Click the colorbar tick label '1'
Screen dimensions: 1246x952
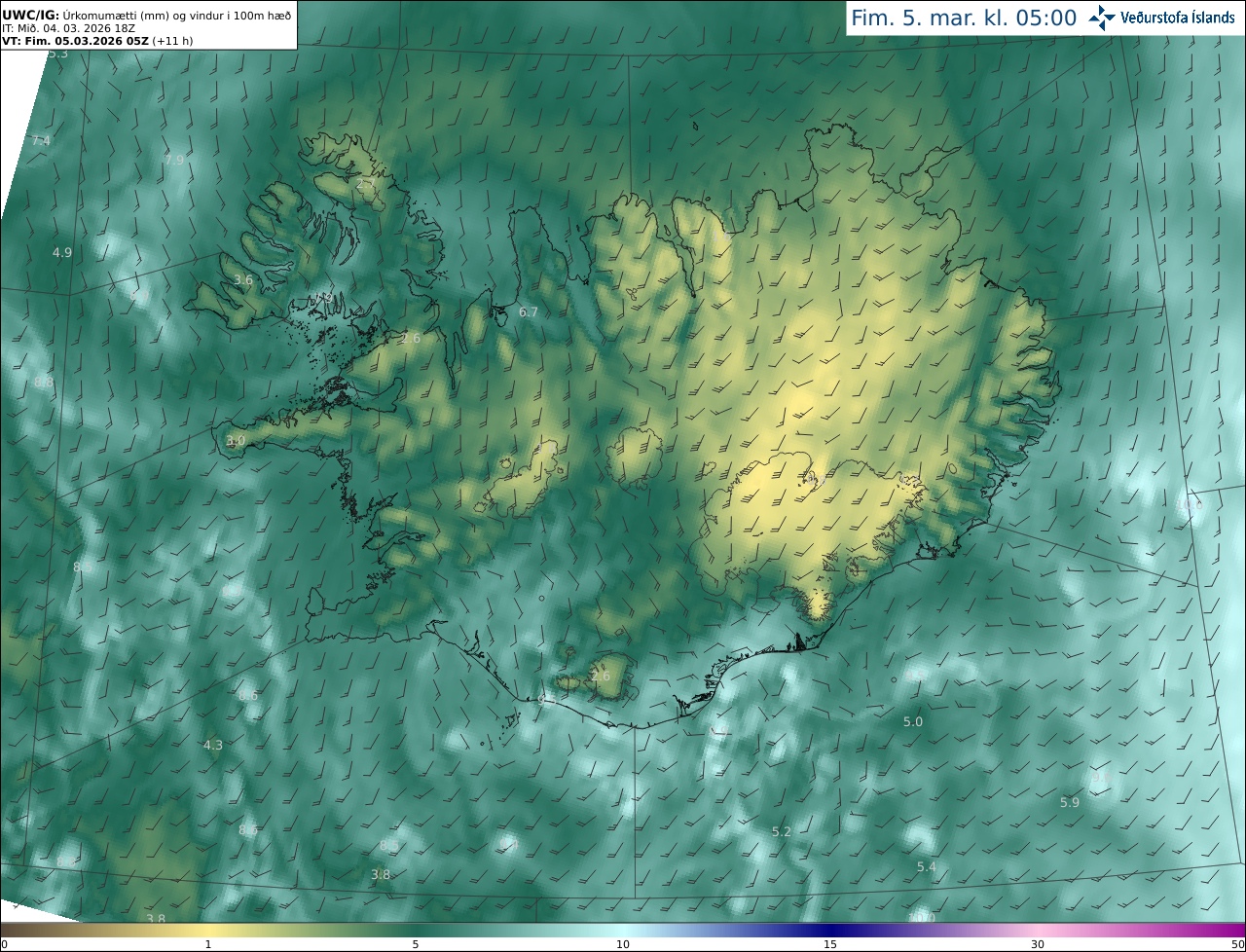point(208,944)
